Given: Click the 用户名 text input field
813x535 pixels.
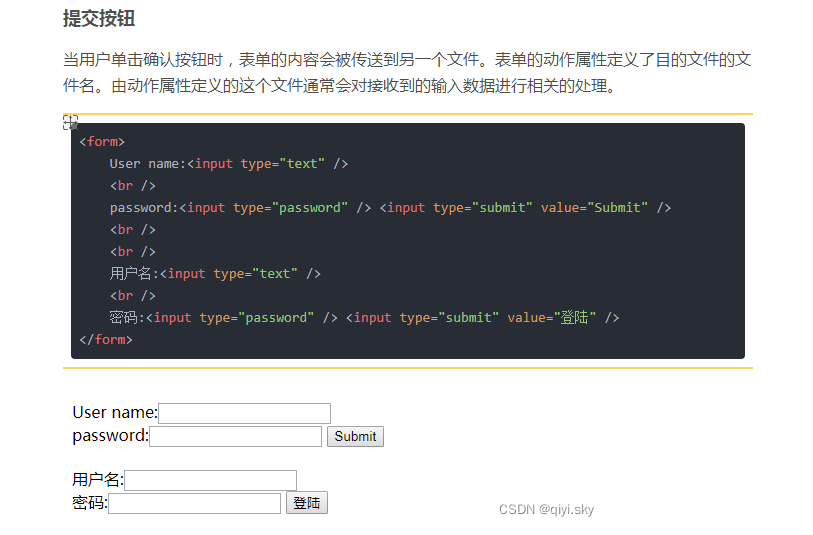Looking at the screenshot, I should coord(211,480).
